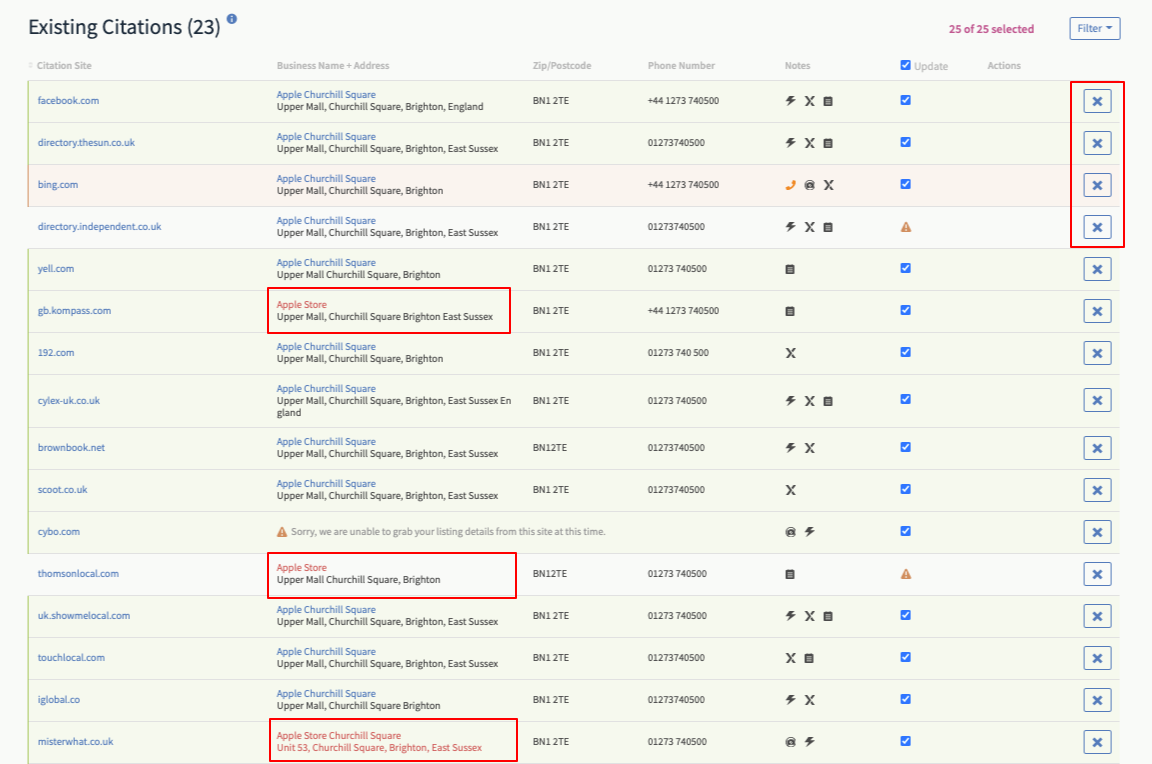Click the warning icon in thomsonlocal.com row
The height and width of the screenshot is (764, 1152).
coord(906,574)
